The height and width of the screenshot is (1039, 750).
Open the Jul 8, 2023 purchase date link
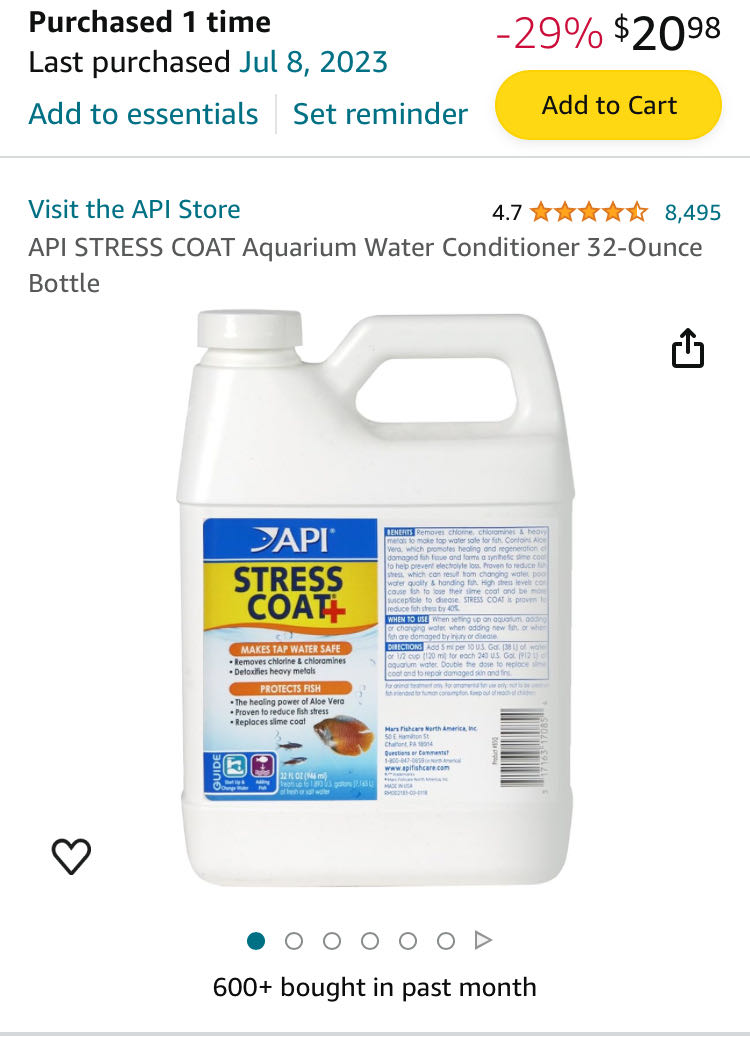click(x=313, y=62)
